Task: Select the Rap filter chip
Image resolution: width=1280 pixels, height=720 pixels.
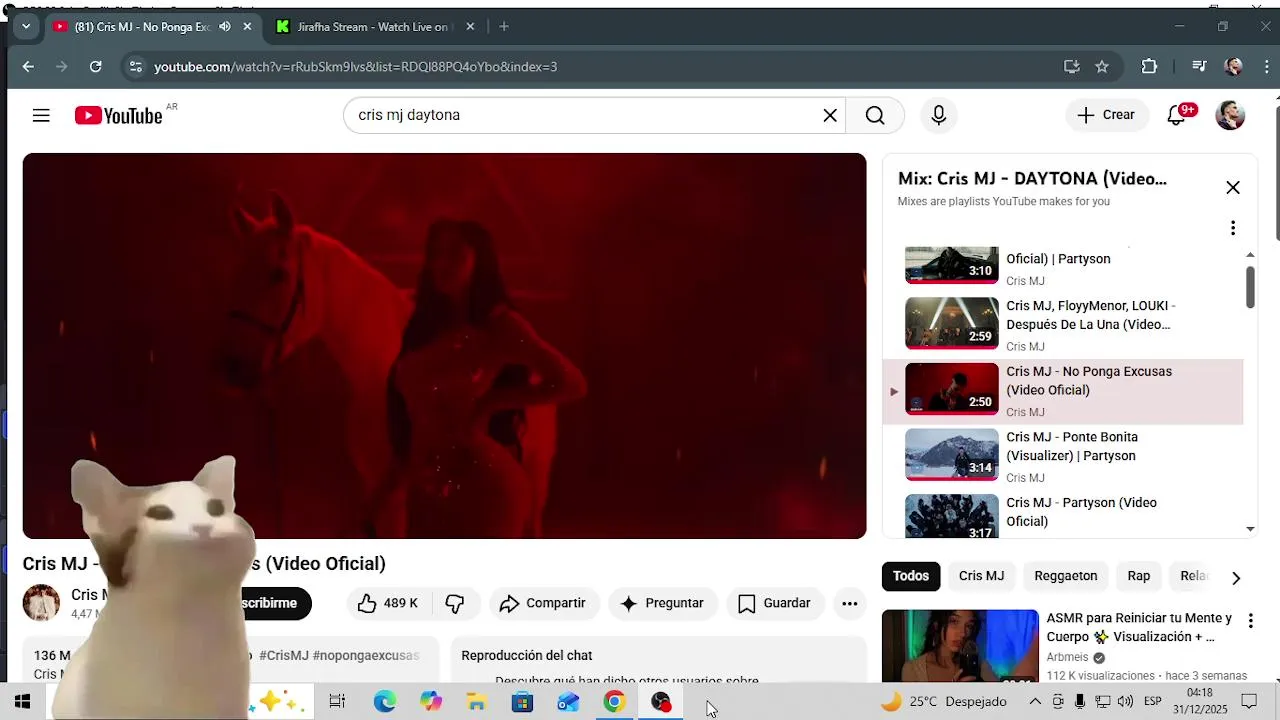Action: pyautogui.click(x=1139, y=576)
